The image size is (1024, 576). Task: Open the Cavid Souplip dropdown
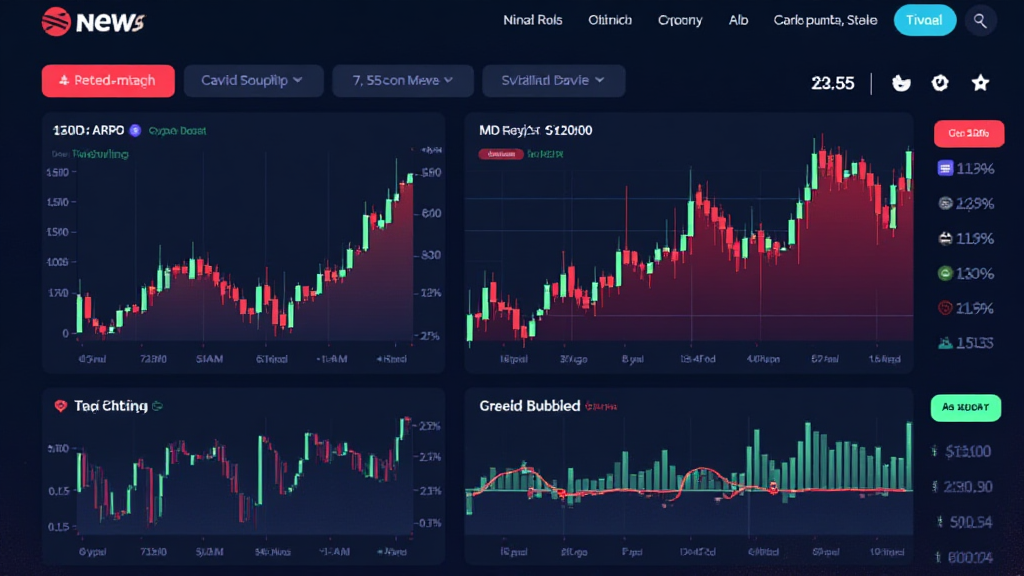pyautogui.click(x=253, y=80)
